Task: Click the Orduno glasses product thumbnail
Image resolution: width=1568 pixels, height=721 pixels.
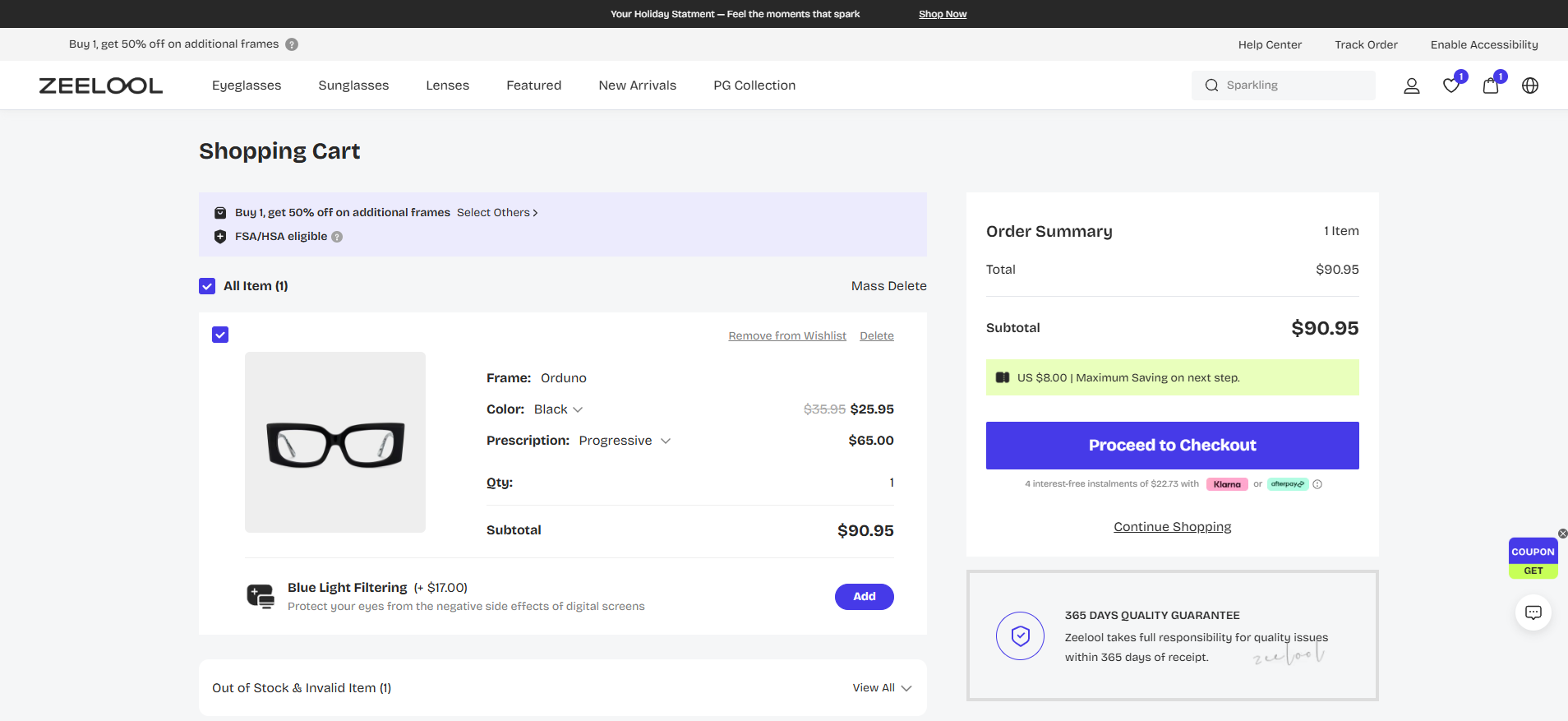Action: (335, 442)
